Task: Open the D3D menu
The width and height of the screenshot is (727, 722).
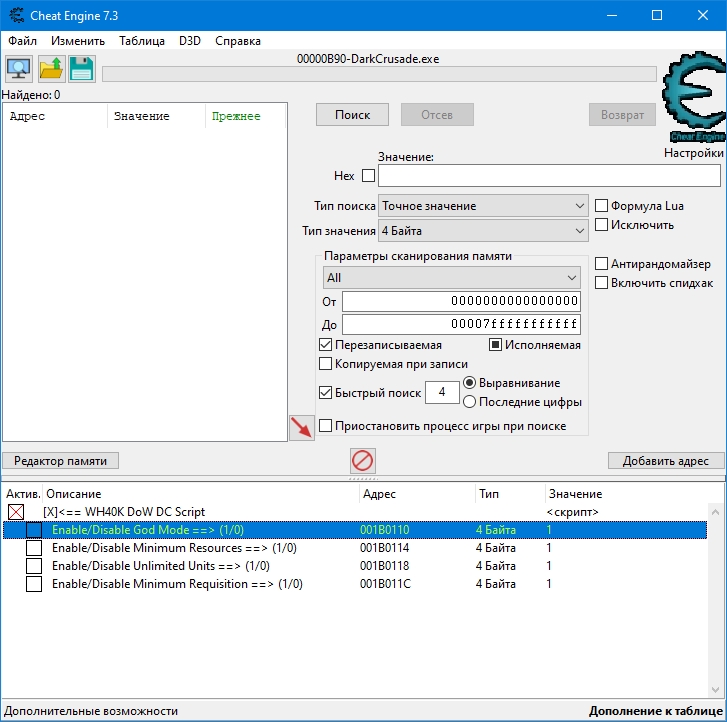Action: [x=190, y=41]
